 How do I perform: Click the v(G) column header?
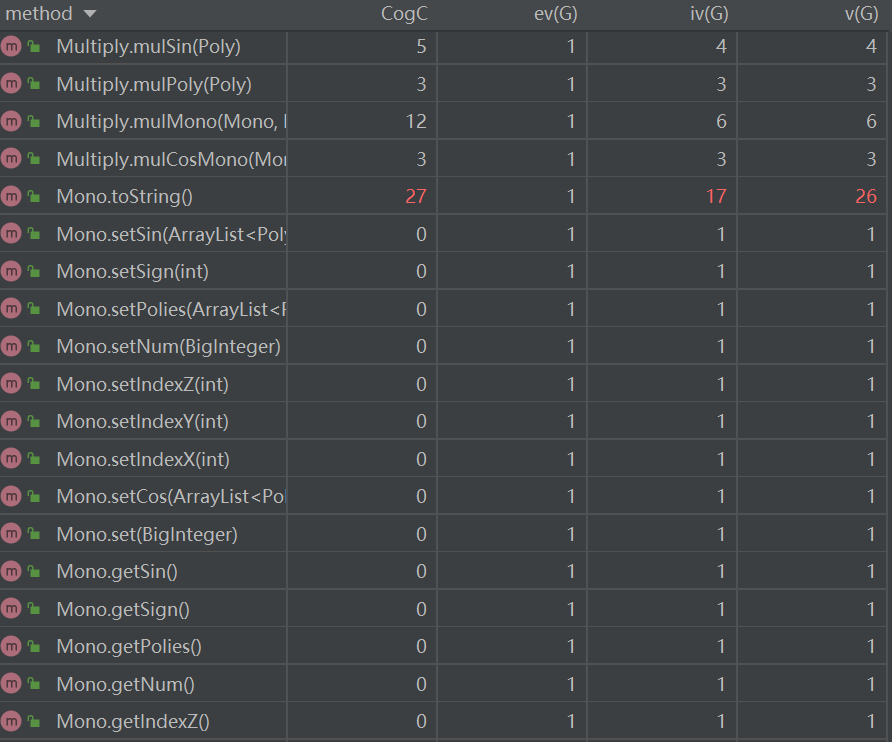pyautogui.click(x=861, y=14)
